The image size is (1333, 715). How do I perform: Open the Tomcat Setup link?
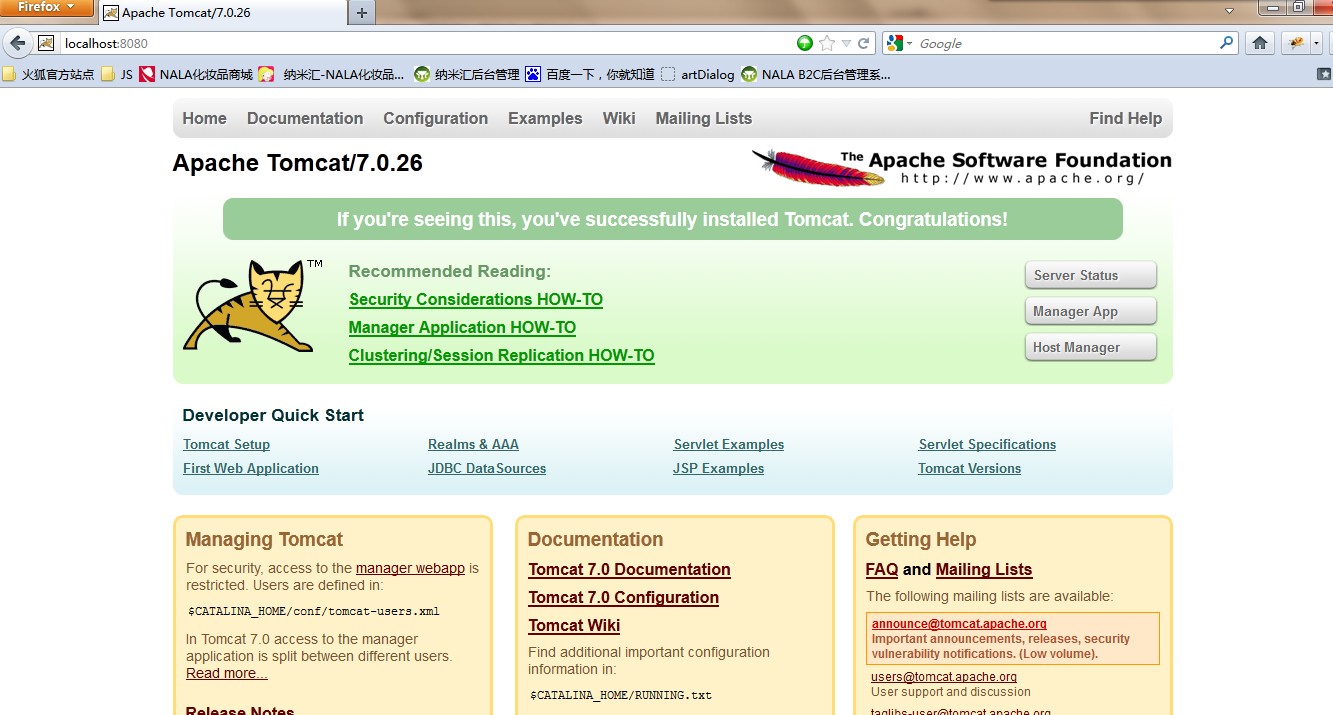click(227, 445)
